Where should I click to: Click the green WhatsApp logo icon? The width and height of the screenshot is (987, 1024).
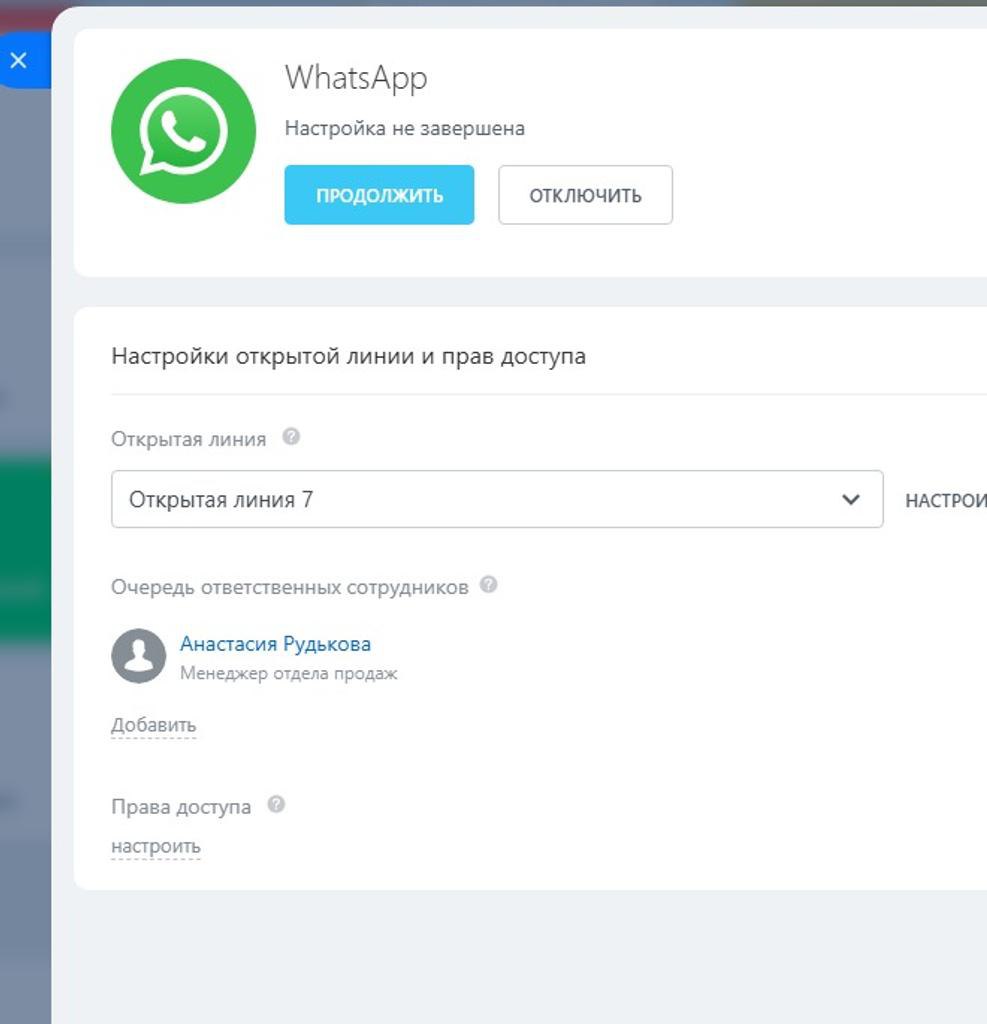click(183, 131)
